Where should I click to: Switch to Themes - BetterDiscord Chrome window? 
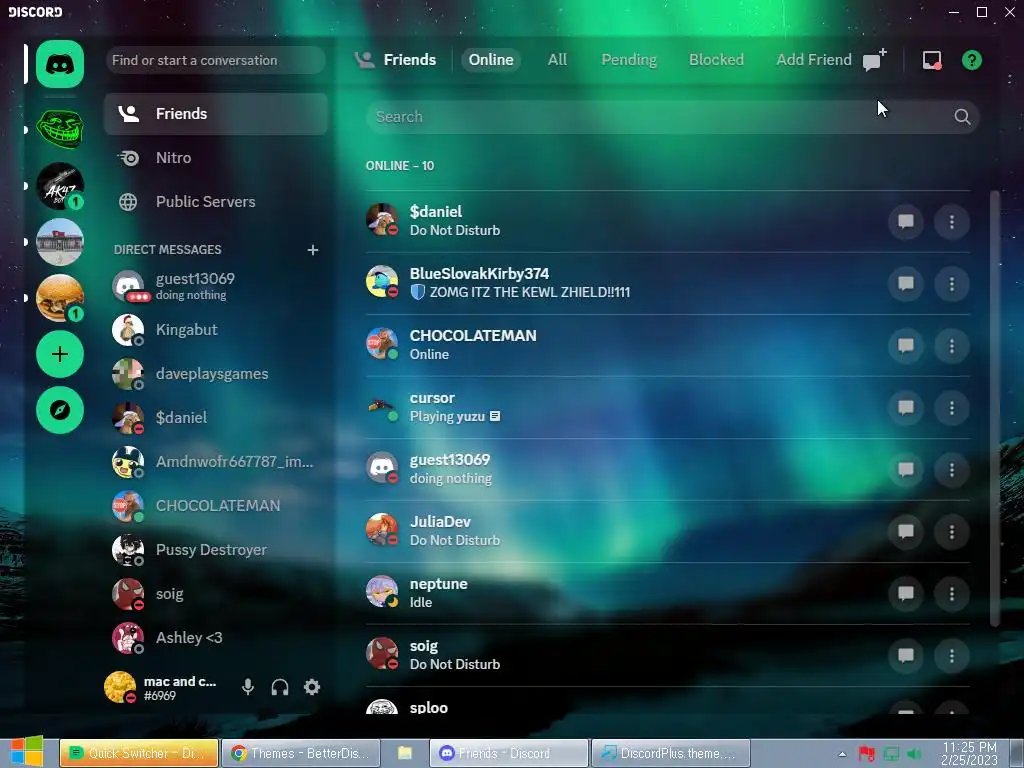pyautogui.click(x=300, y=753)
